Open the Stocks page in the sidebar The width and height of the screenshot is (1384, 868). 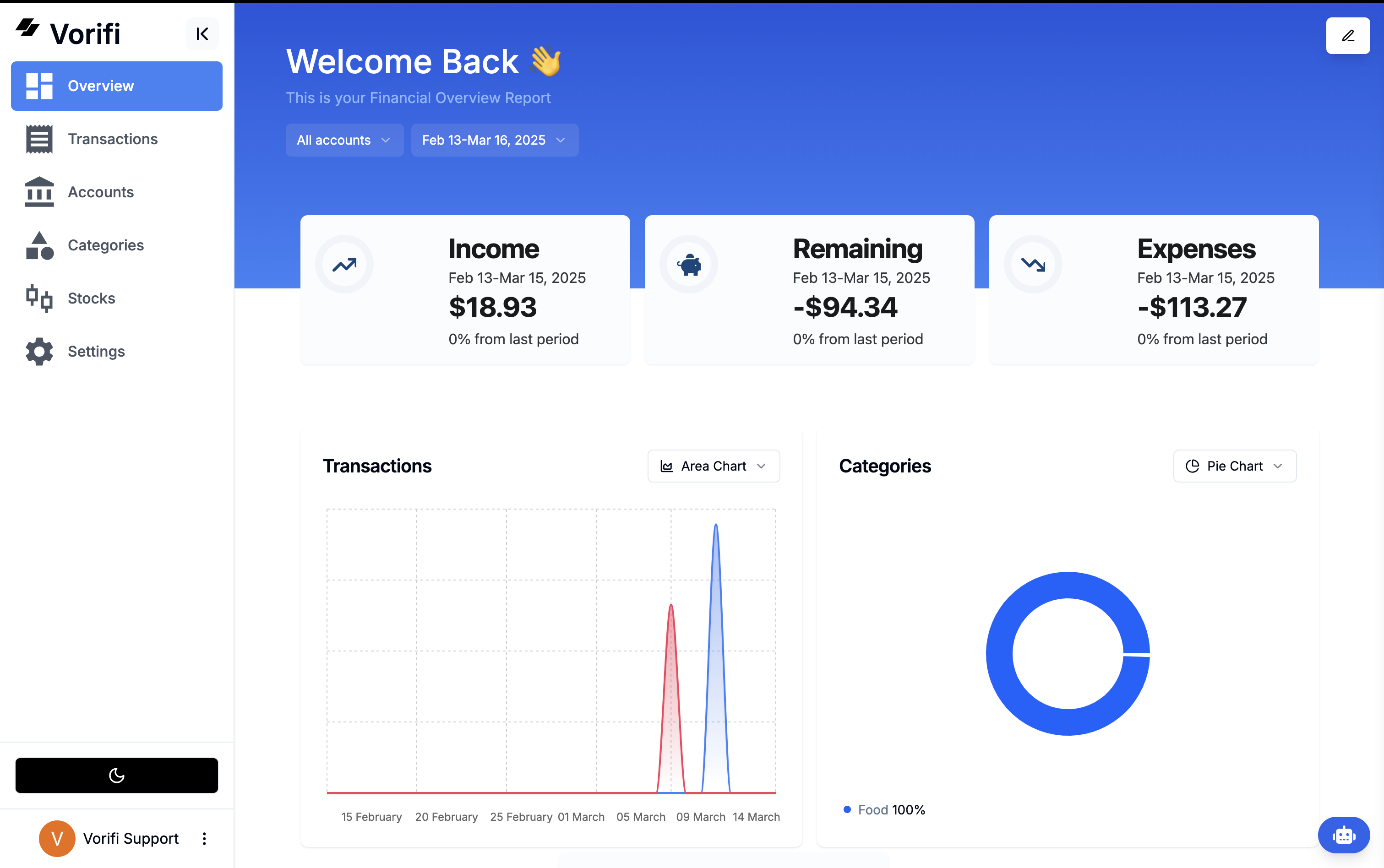coord(91,298)
